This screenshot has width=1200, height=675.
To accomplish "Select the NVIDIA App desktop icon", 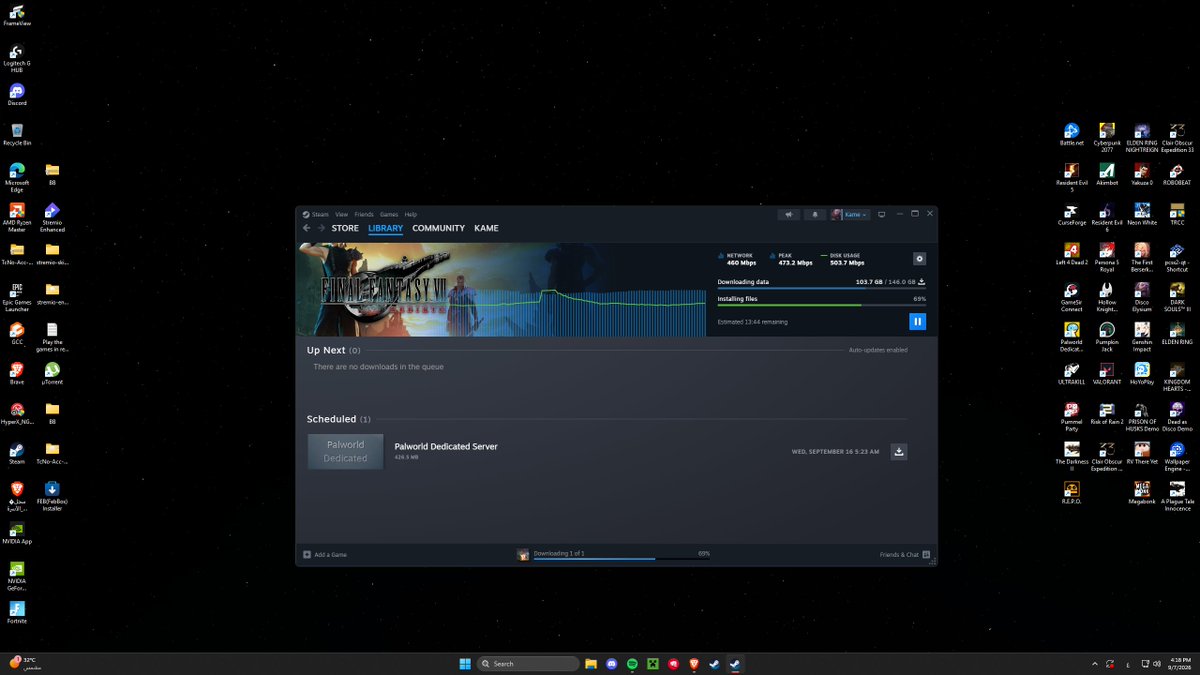I will (17, 534).
